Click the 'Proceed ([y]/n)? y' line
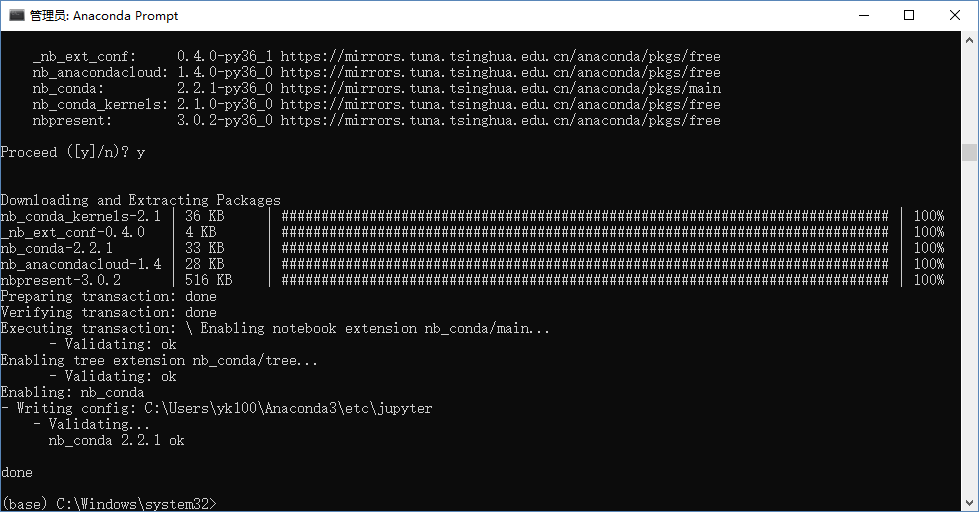979x512 pixels. (73, 152)
